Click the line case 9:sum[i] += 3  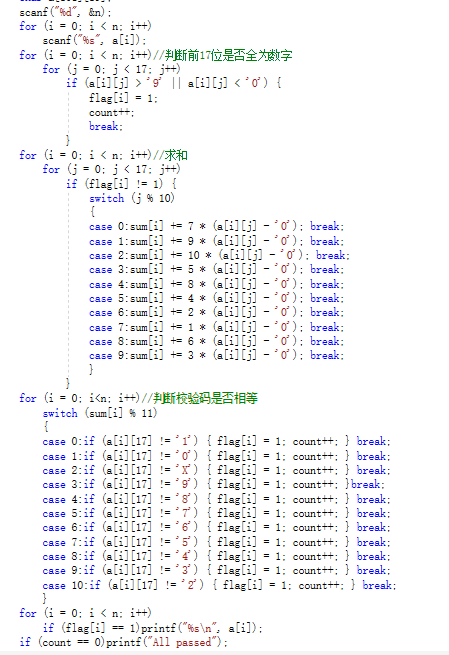(216, 355)
